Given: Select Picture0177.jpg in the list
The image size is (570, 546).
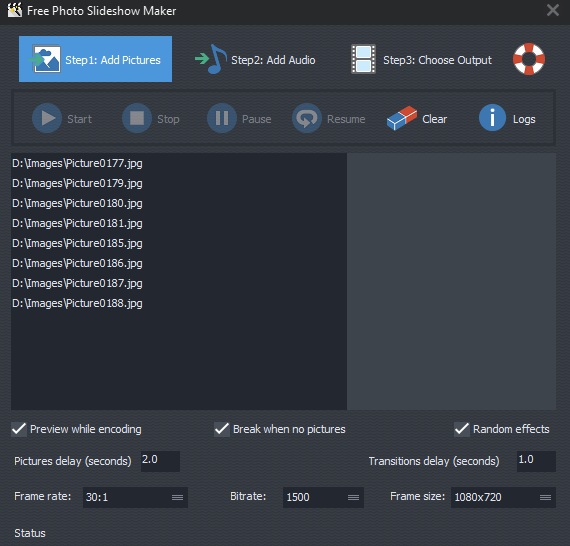Looking at the screenshot, I should tap(178, 163).
